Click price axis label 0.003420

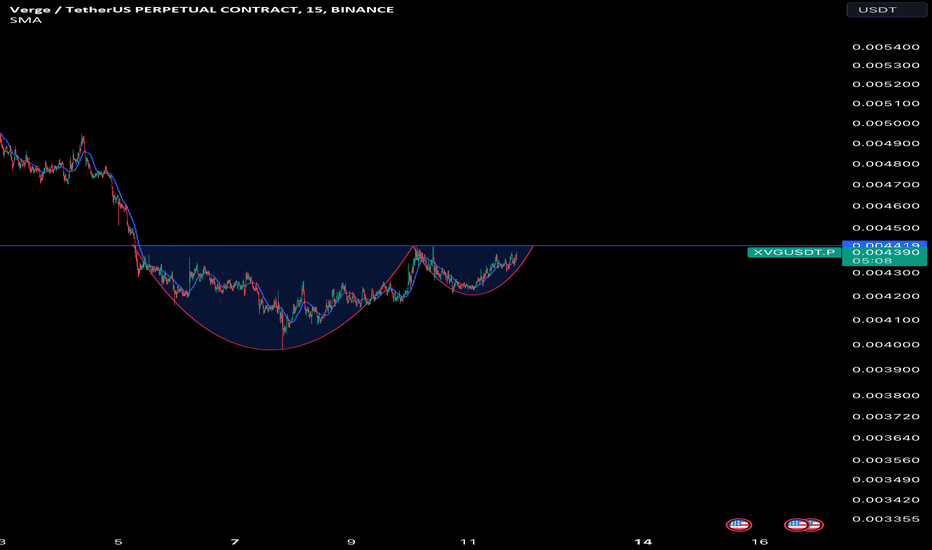pyautogui.click(x=886, y=500)
